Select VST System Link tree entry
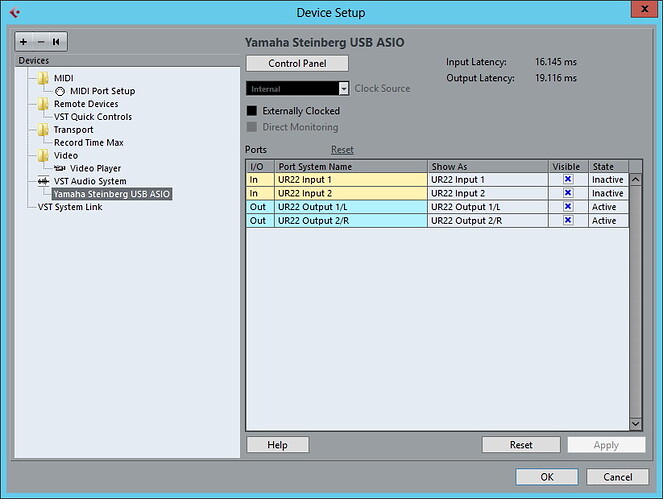Screen dimensions: 663x499 [x=70, y=207]
